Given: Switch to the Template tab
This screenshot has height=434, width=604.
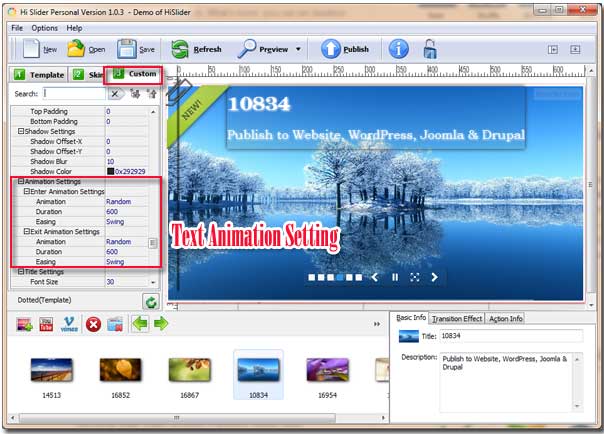Looking at the screenshot, I should coord(39,75).
